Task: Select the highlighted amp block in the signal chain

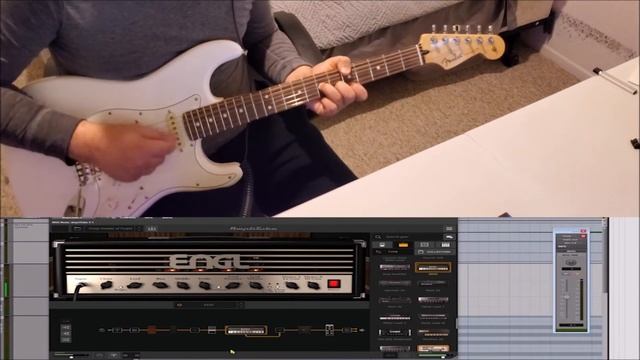Action: coord(246,330)
